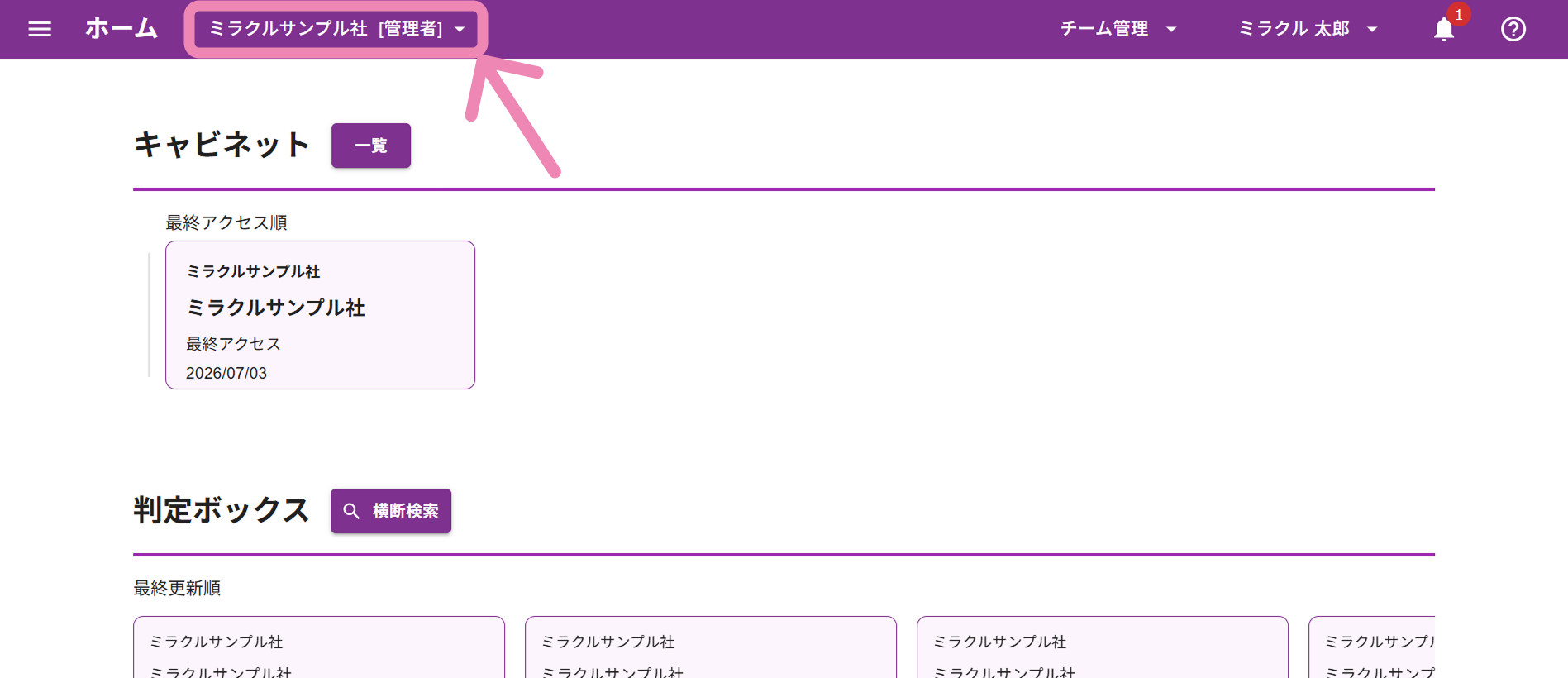Open the help question mark icon

[1513, 29]
